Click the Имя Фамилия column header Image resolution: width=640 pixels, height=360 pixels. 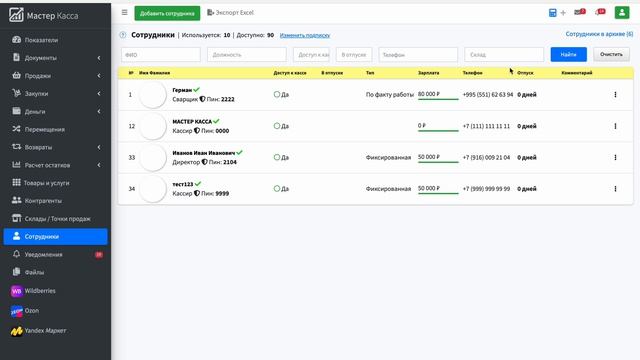(x=154, y=73)
